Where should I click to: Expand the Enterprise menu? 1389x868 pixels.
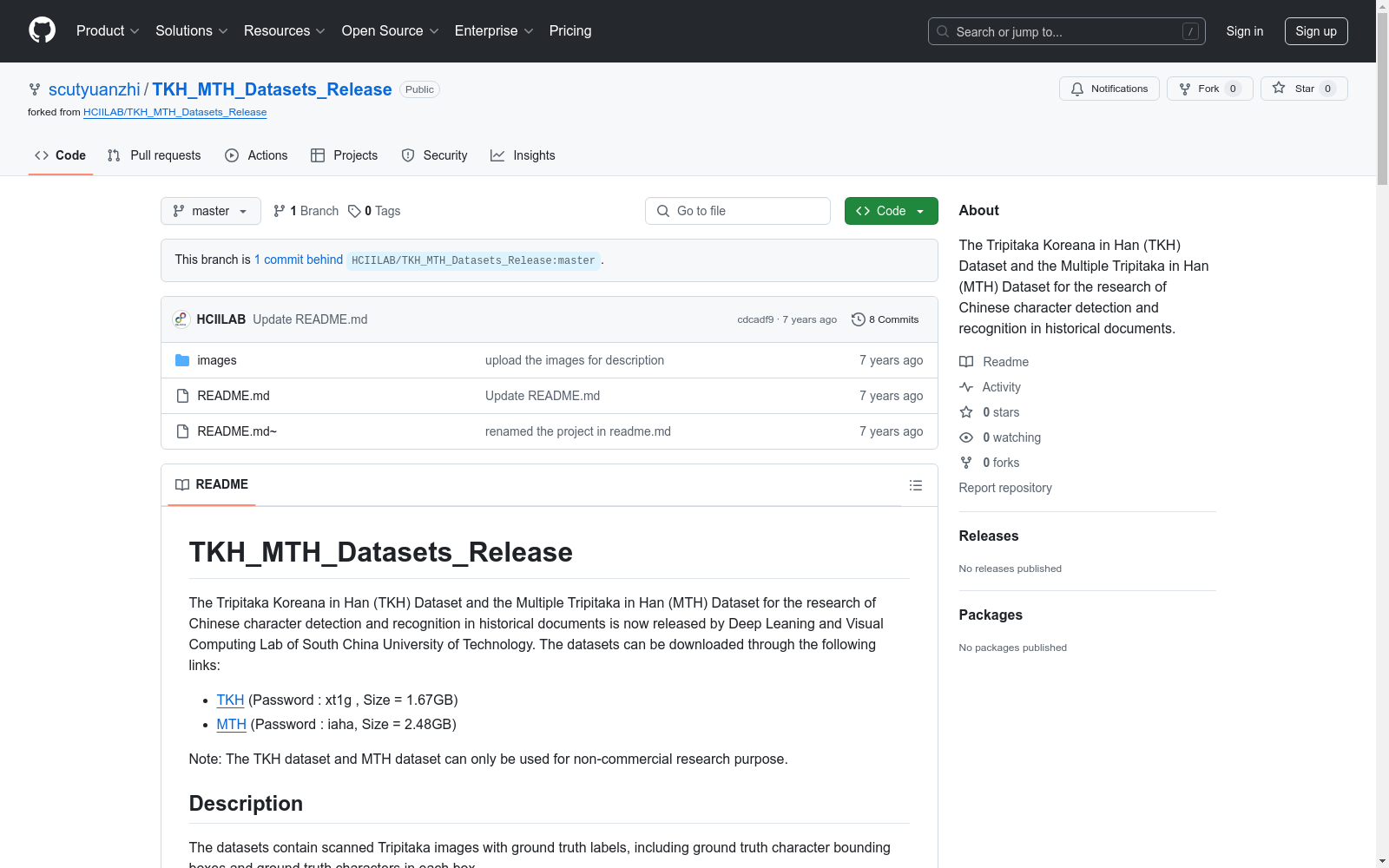[494, 30]
